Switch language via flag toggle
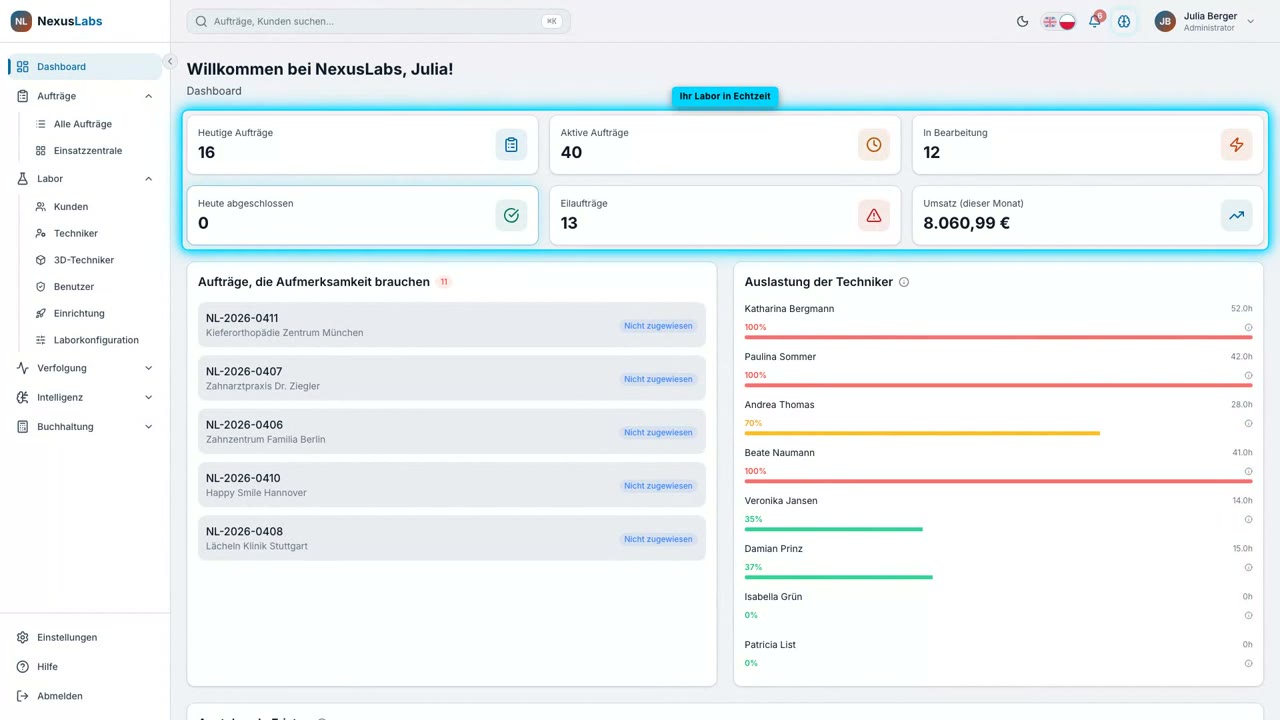This screenshot has width=1280, height=720. (x=1058, y=21)
